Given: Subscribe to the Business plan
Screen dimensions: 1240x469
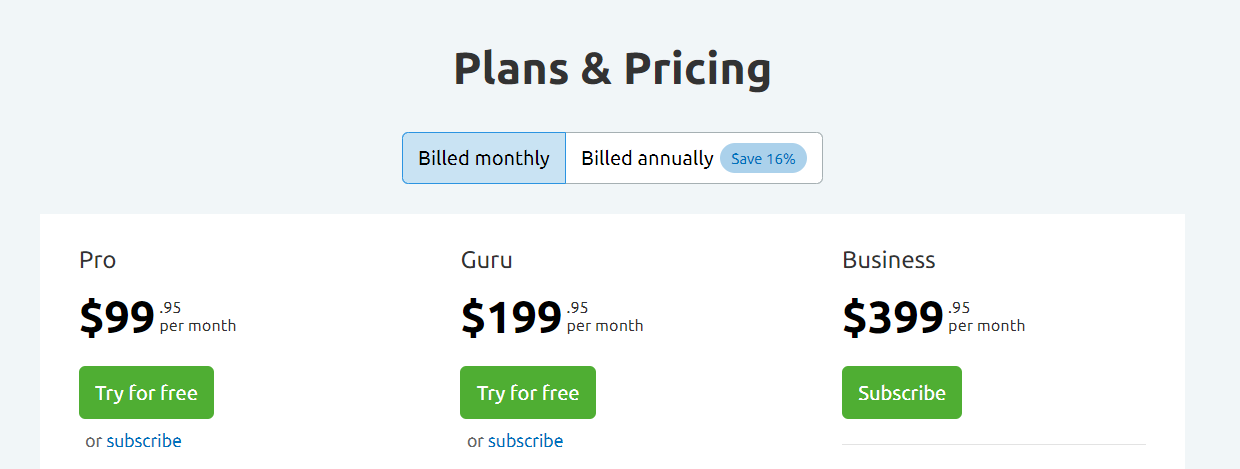Looking at the screenshot, I should click(x=902, y=392).
